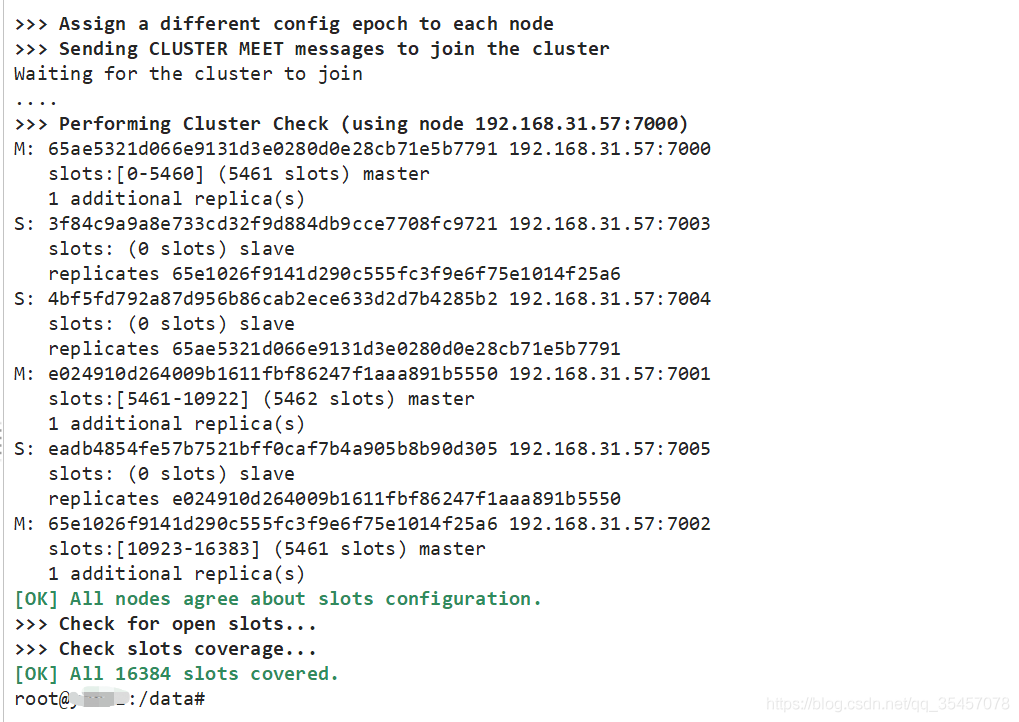
Task: Click the 'Sending CLUSTER MEET messages' line
Action: click(311, 49)
